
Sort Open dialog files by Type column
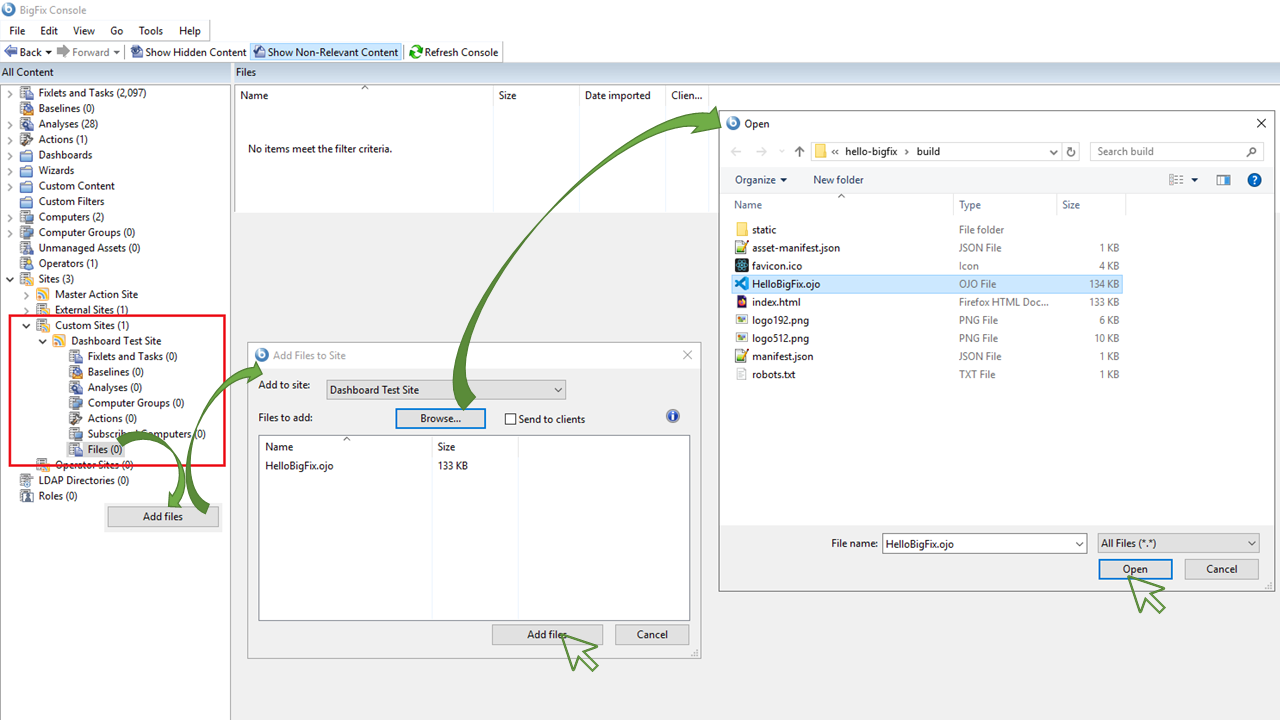[1006, 205]
